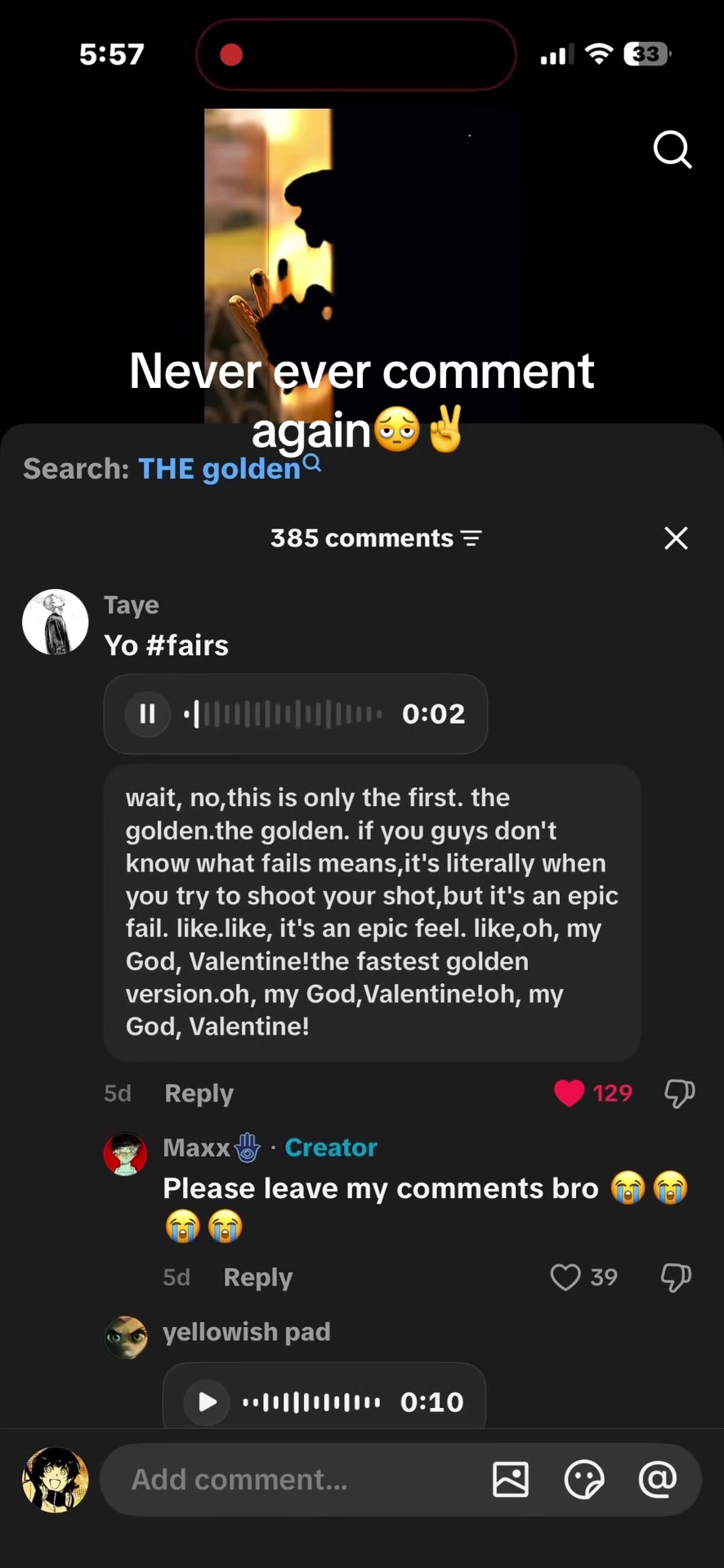Close the comments panel

(x=676, y=538)
